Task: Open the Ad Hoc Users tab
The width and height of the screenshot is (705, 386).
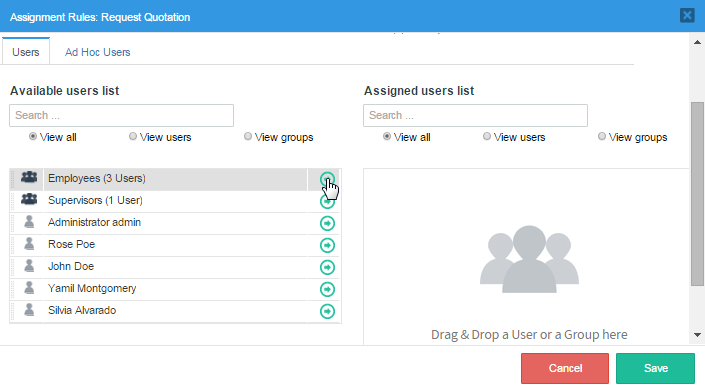Action: [98, 52]
